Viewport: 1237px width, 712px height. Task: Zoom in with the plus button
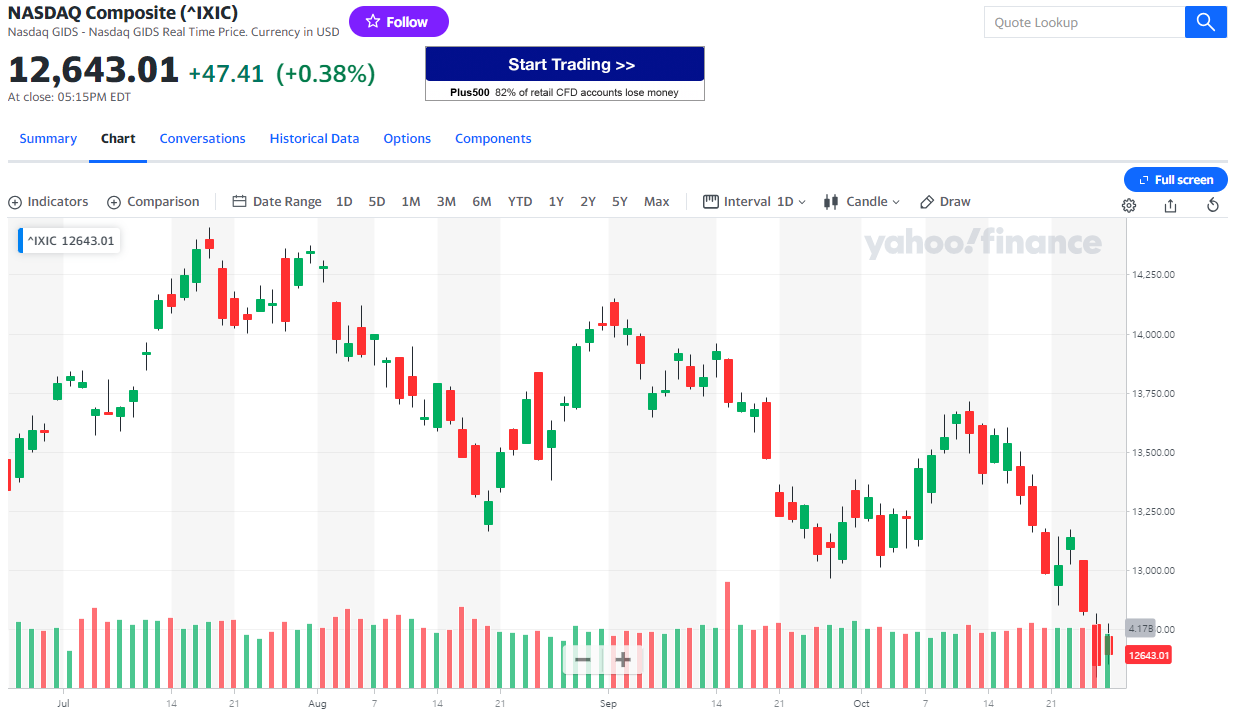click(x=623, y=660)
